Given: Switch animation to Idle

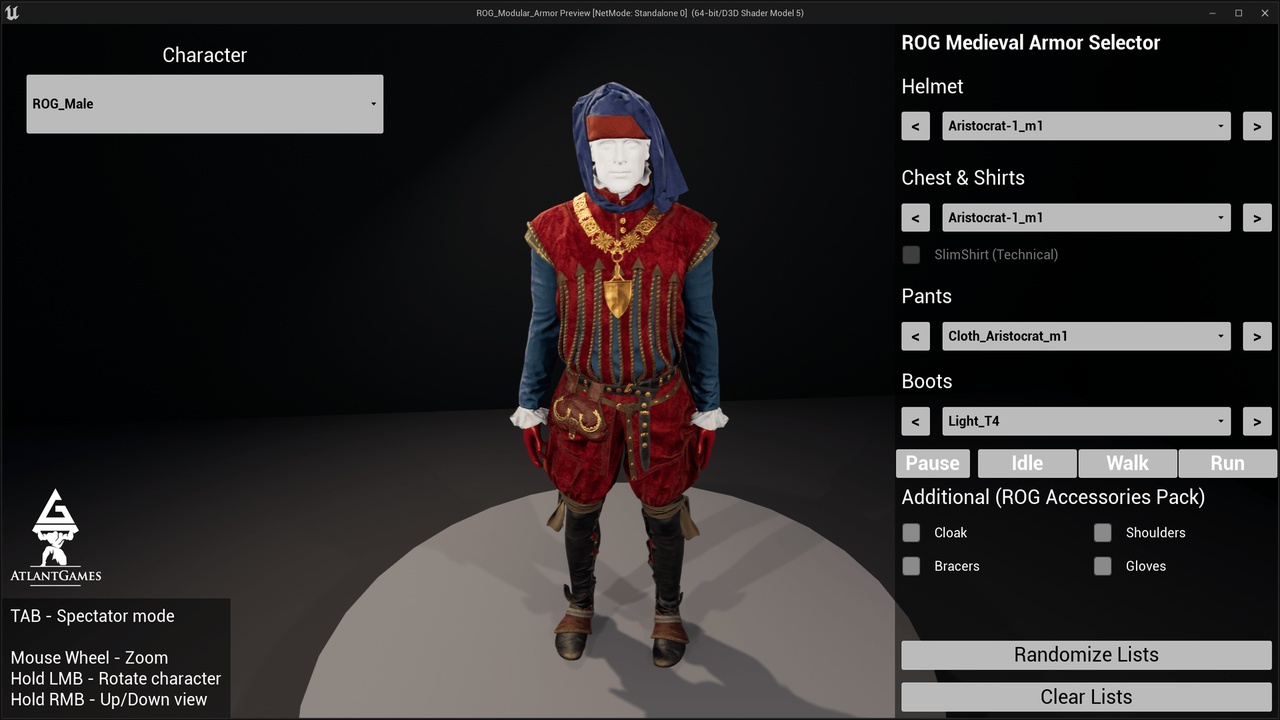Looking at the screenshot, I should pyautogui.click(x=1027, y=463).
